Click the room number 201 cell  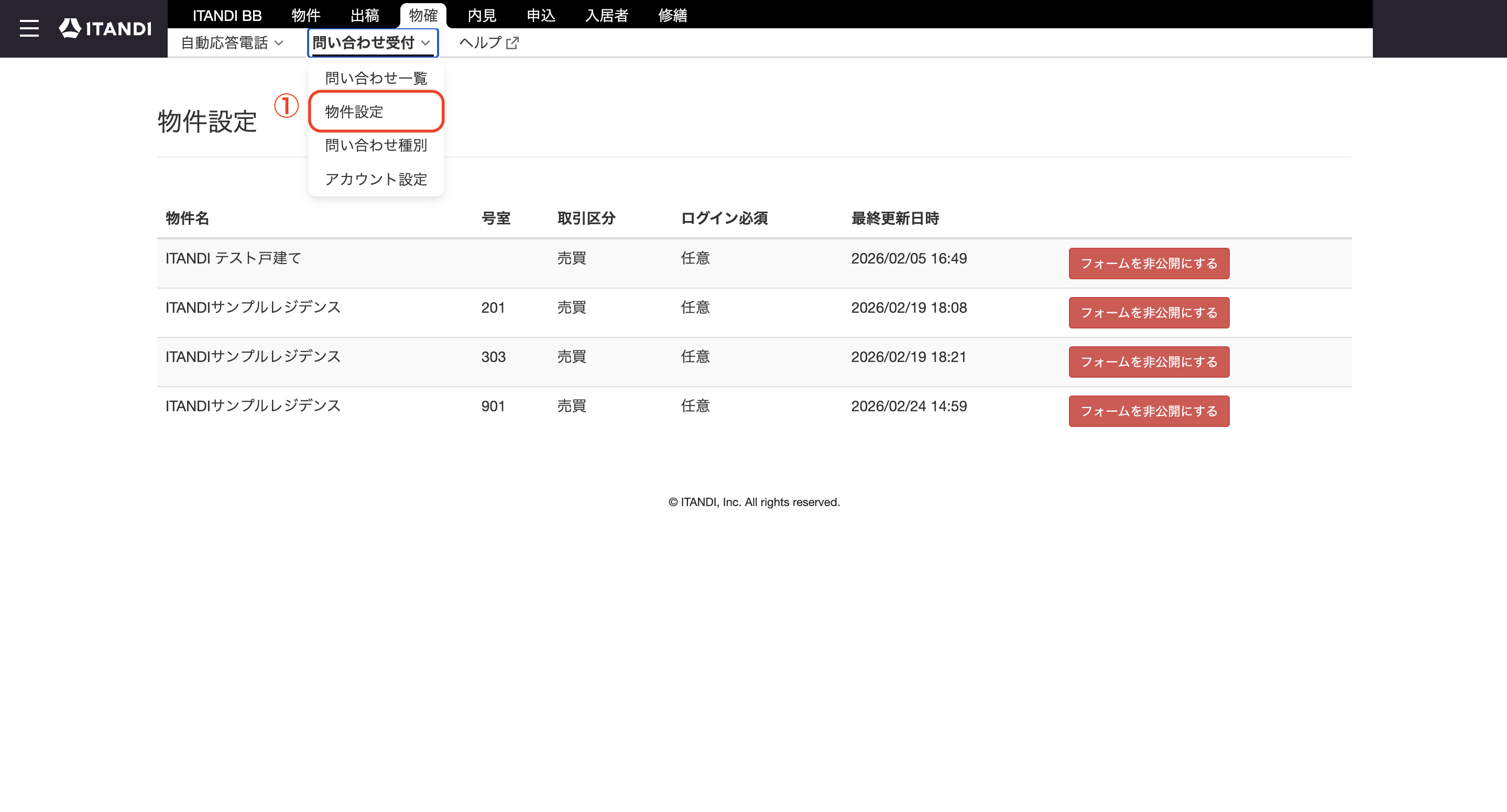point(493,308)
